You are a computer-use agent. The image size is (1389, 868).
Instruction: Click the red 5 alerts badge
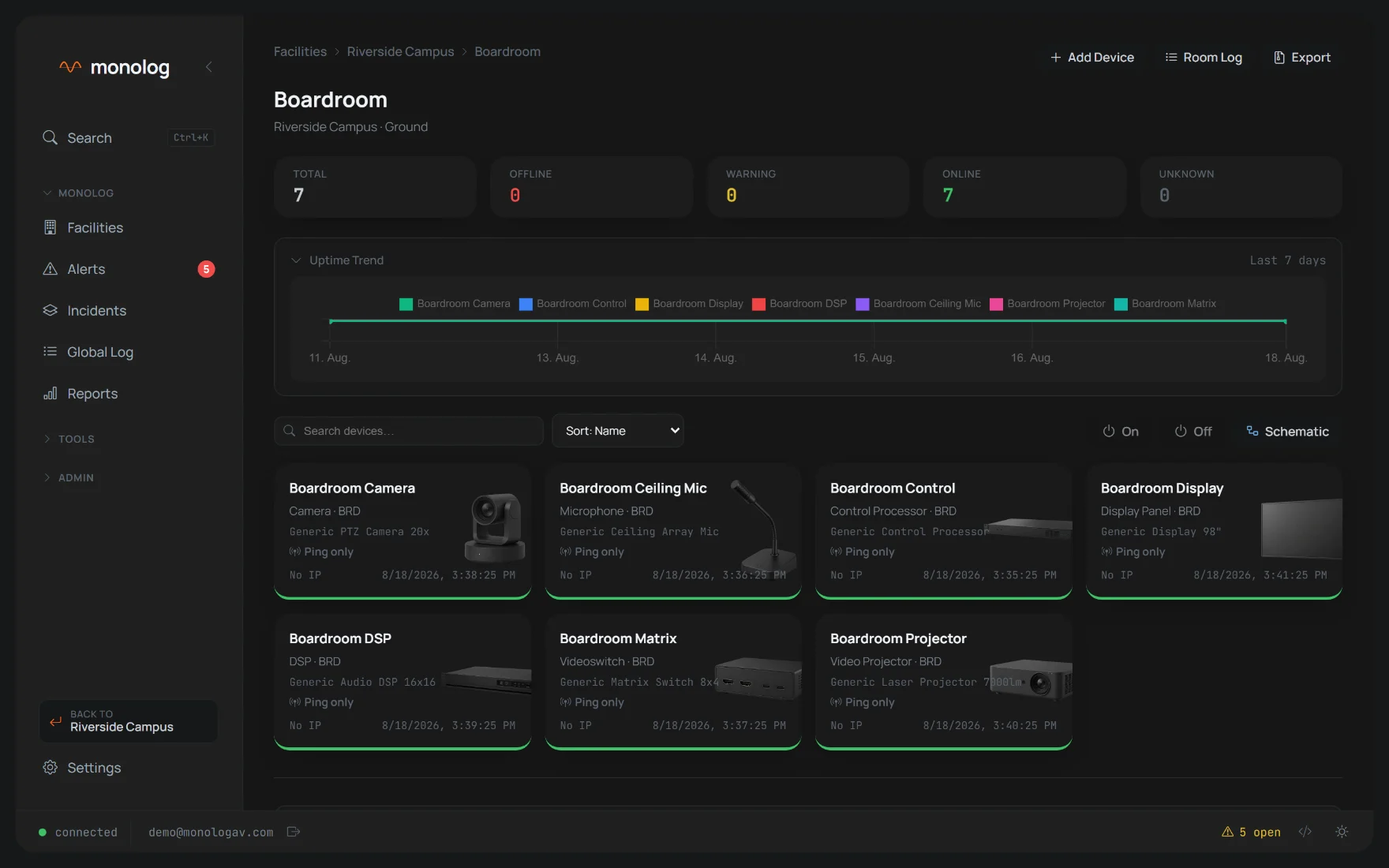click(206, 269)
